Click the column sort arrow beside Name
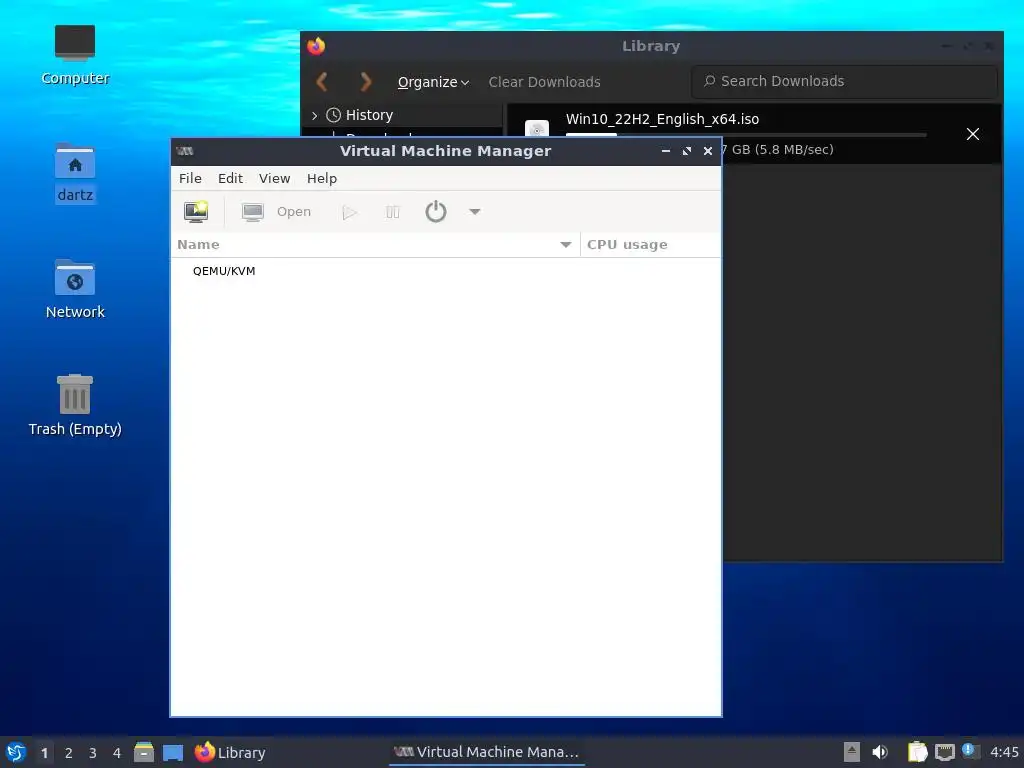 [x=566, y=244]
